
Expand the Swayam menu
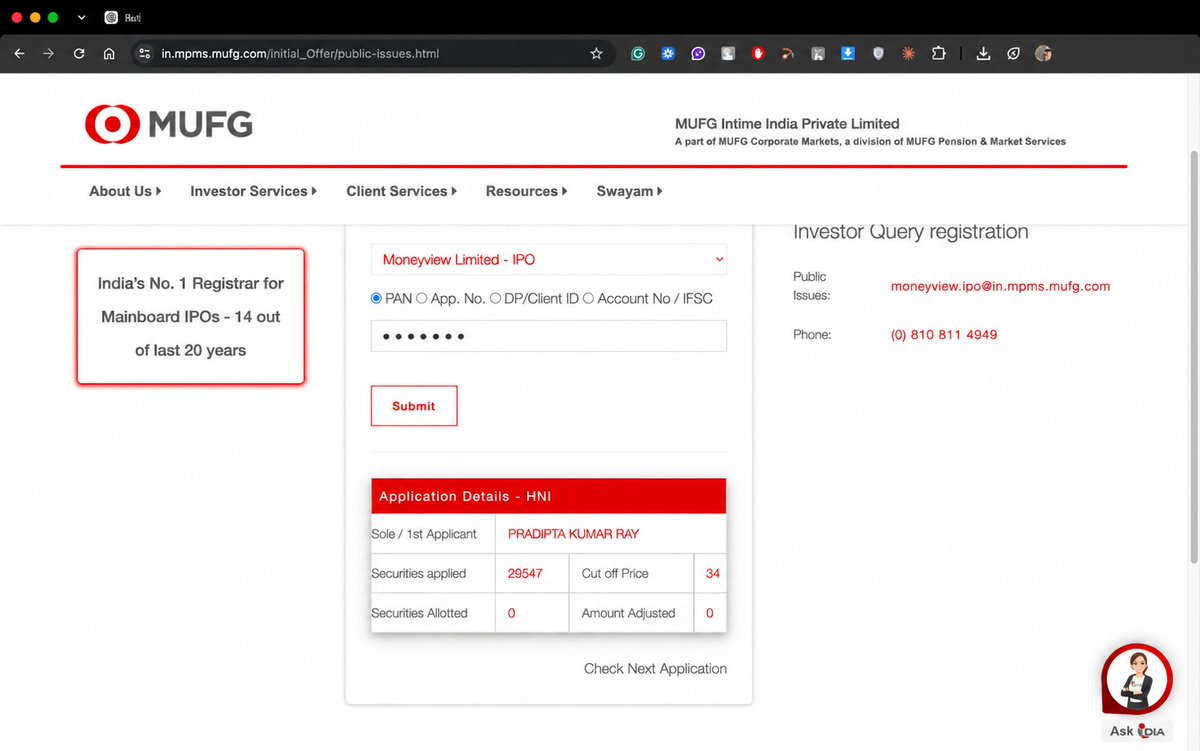pyautogui.click(x=629, y=191)
